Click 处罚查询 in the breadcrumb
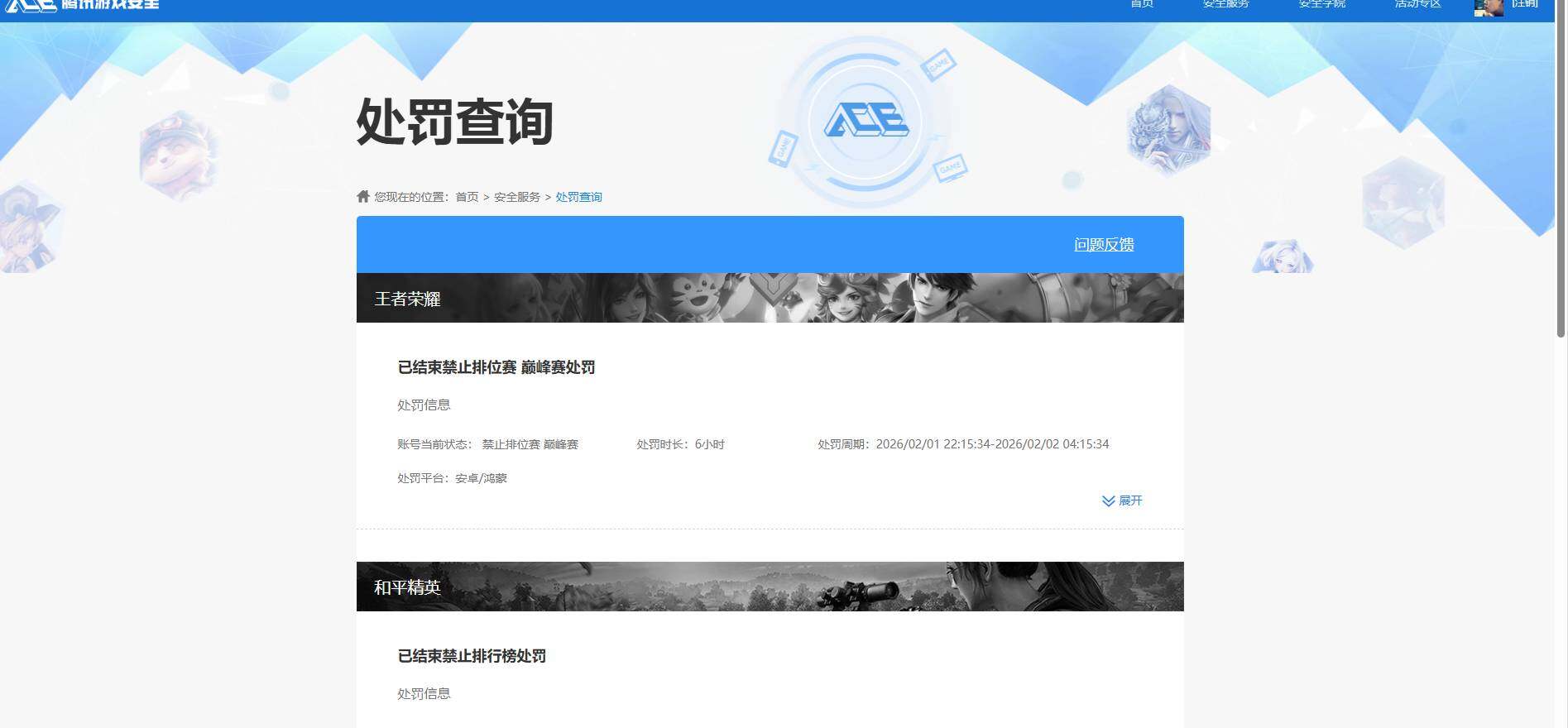Screen dimensions: 1568x728 (579, 197)
